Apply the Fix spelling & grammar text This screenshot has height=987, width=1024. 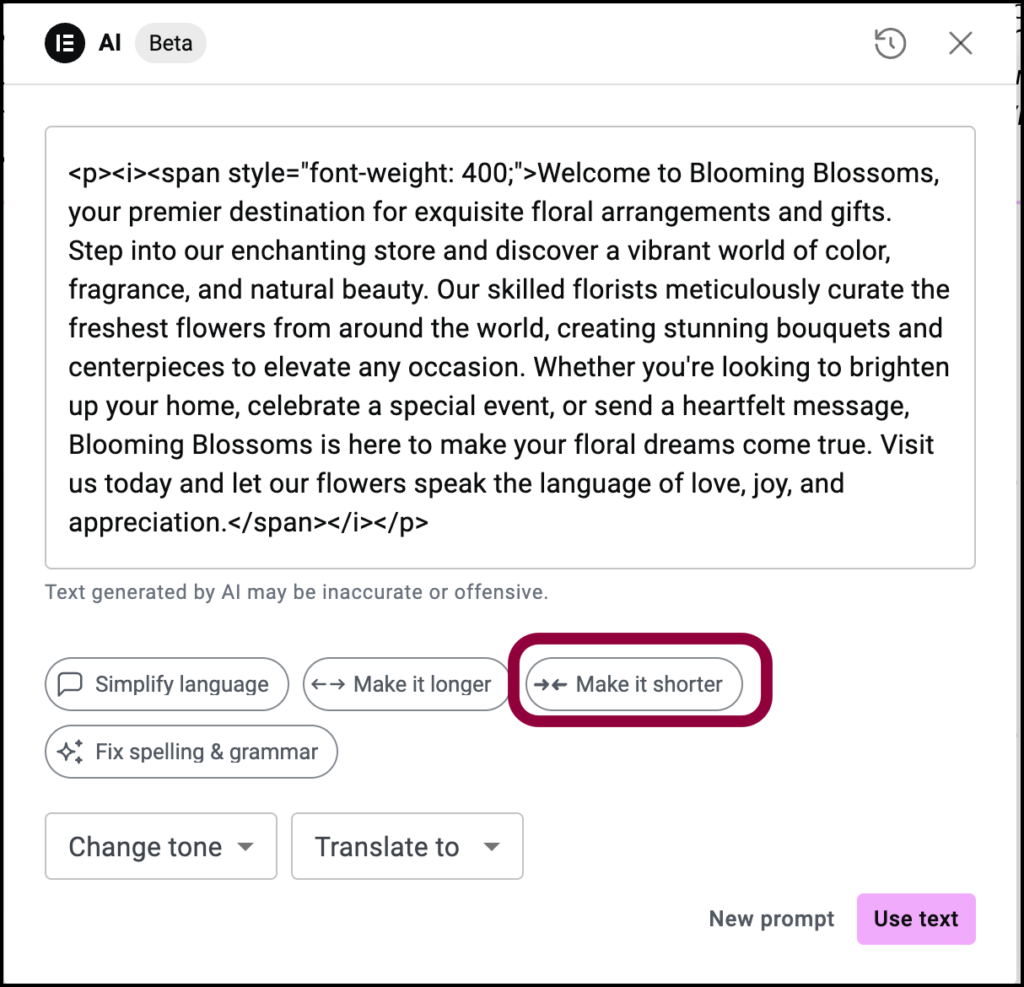click(206, 752)
